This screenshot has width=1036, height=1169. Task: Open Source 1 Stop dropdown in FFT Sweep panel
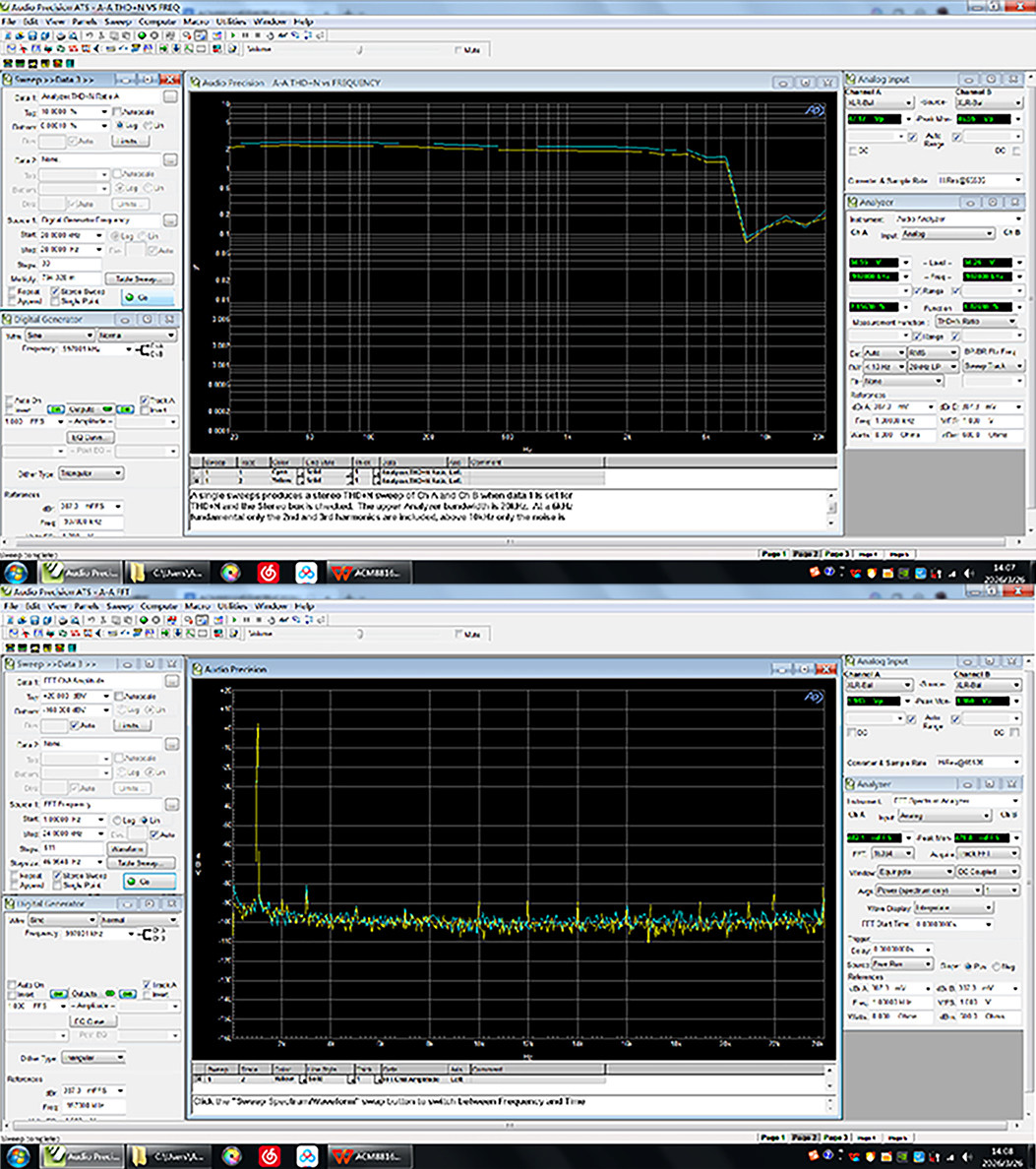click(x=100, y=833)
